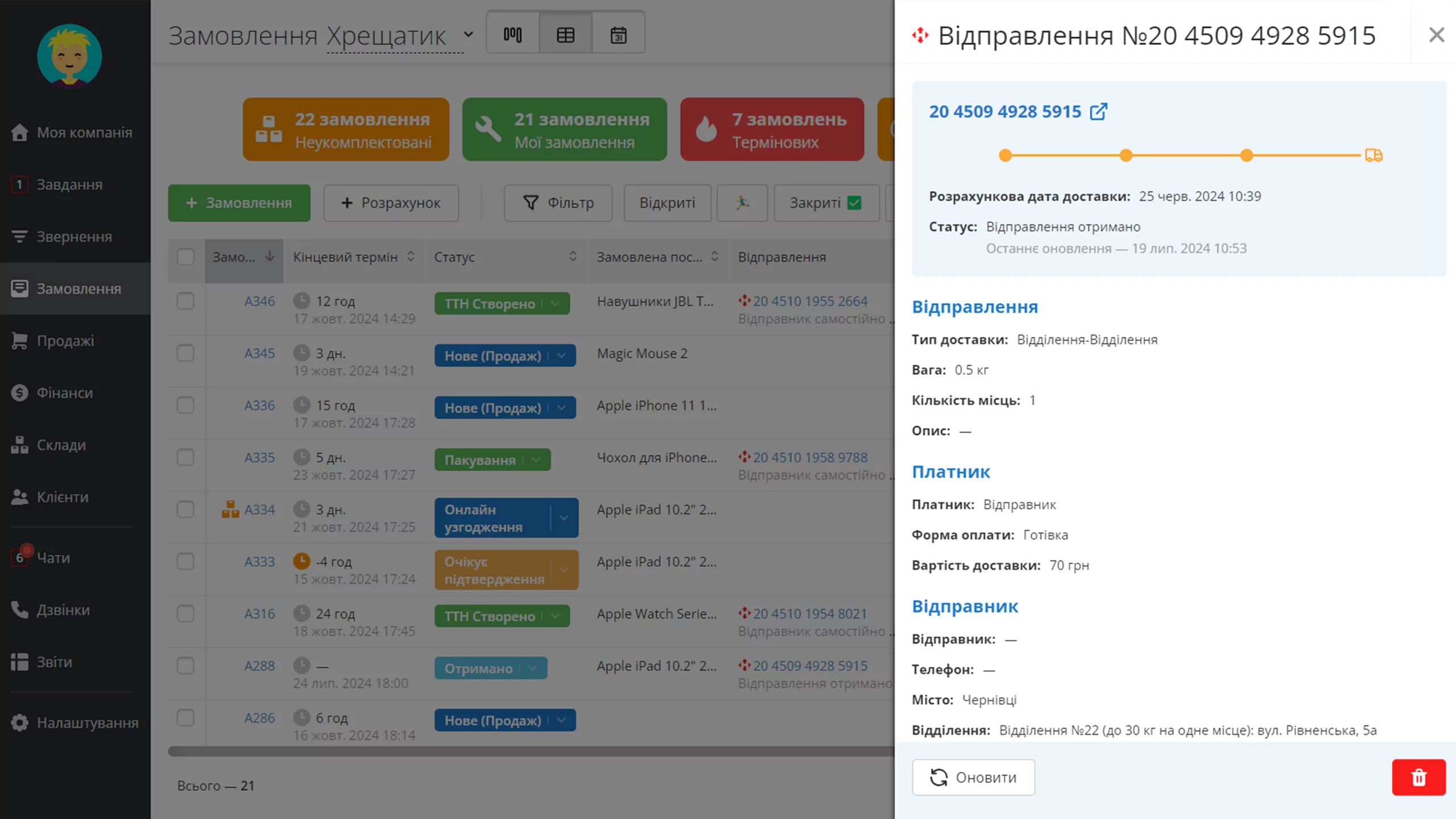Check the box for order A288
1456x819 pixels.
click(185, 665)
